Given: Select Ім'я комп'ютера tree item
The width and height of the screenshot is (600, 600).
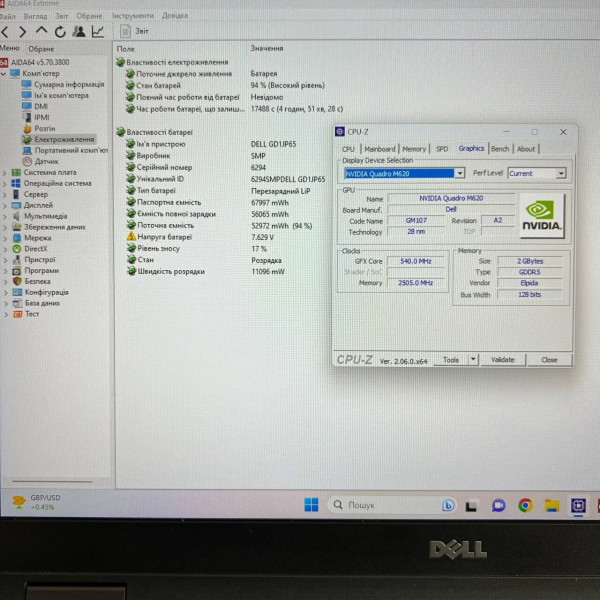Looking at the screenshot, I should click(55, 95).
